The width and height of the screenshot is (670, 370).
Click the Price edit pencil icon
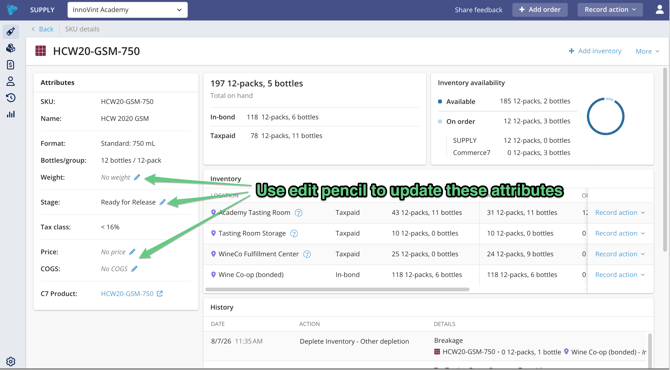(x=132, y=252)
